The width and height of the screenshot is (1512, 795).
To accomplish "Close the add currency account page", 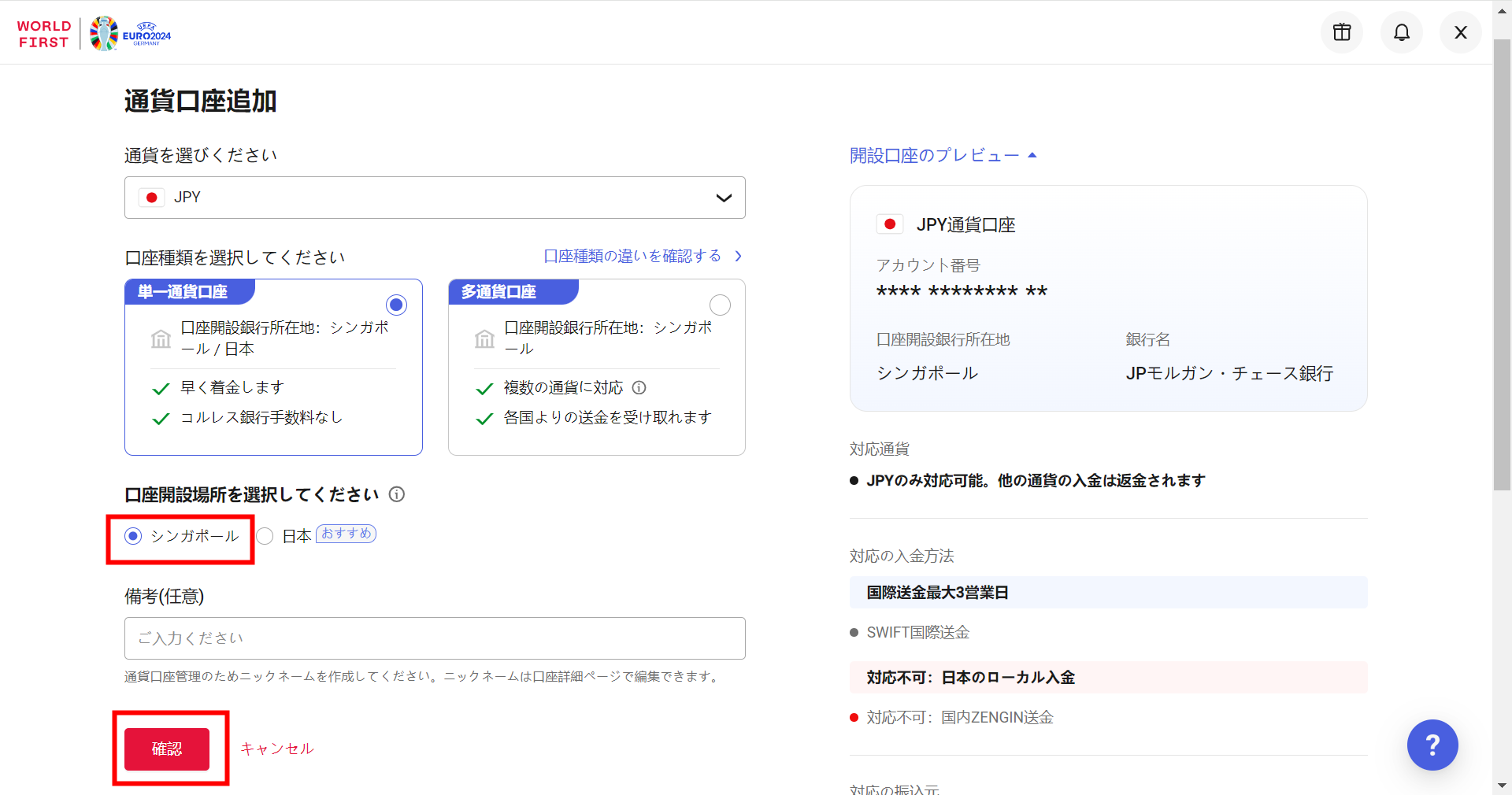I will [1460, 32].
